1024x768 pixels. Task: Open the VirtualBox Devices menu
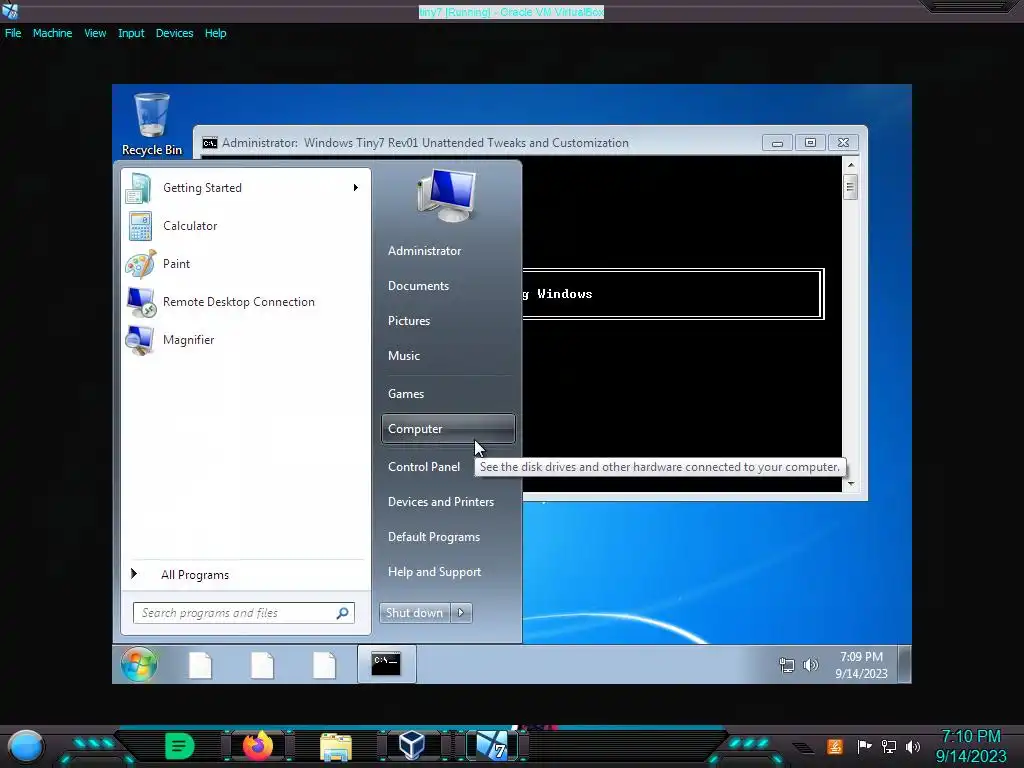tap(174, 33)
